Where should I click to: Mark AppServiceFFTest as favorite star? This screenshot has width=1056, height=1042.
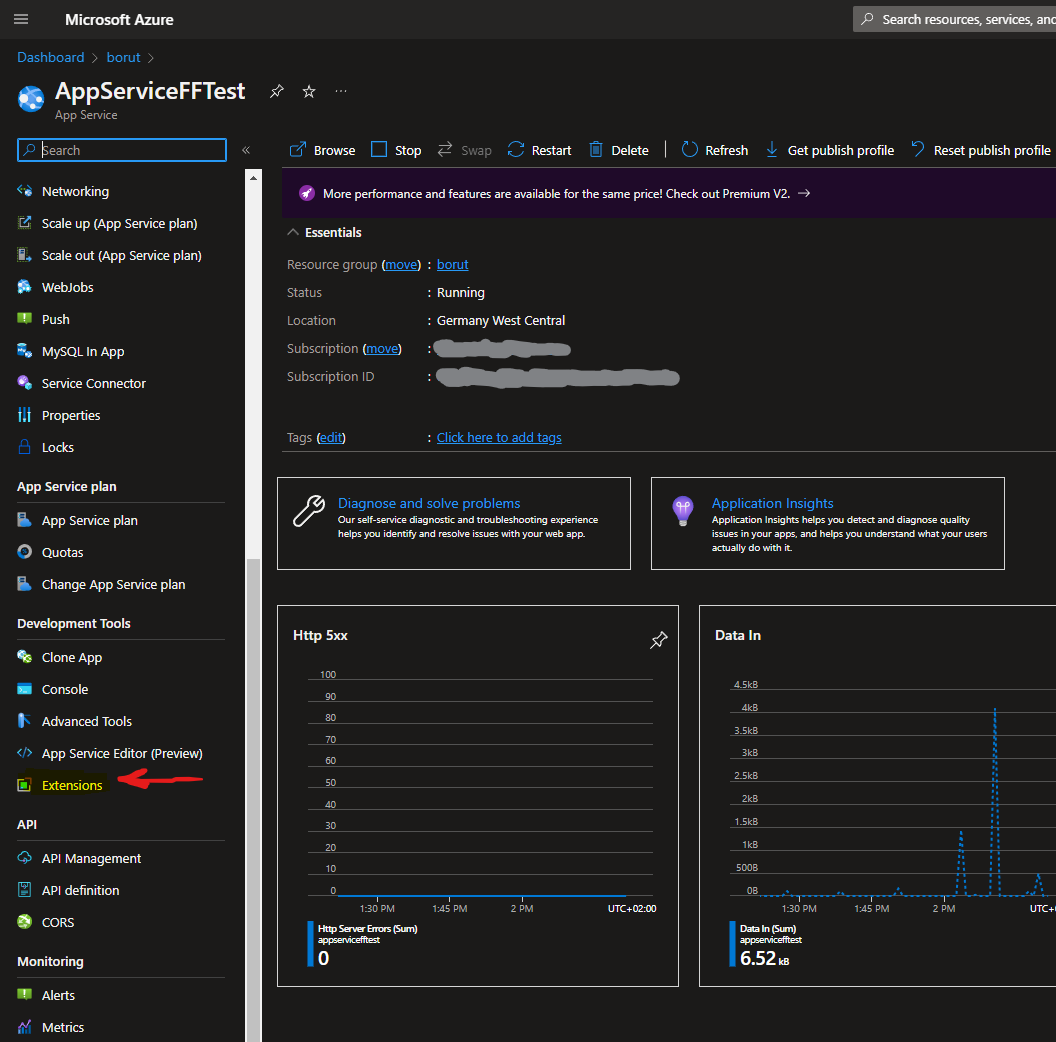308,92
